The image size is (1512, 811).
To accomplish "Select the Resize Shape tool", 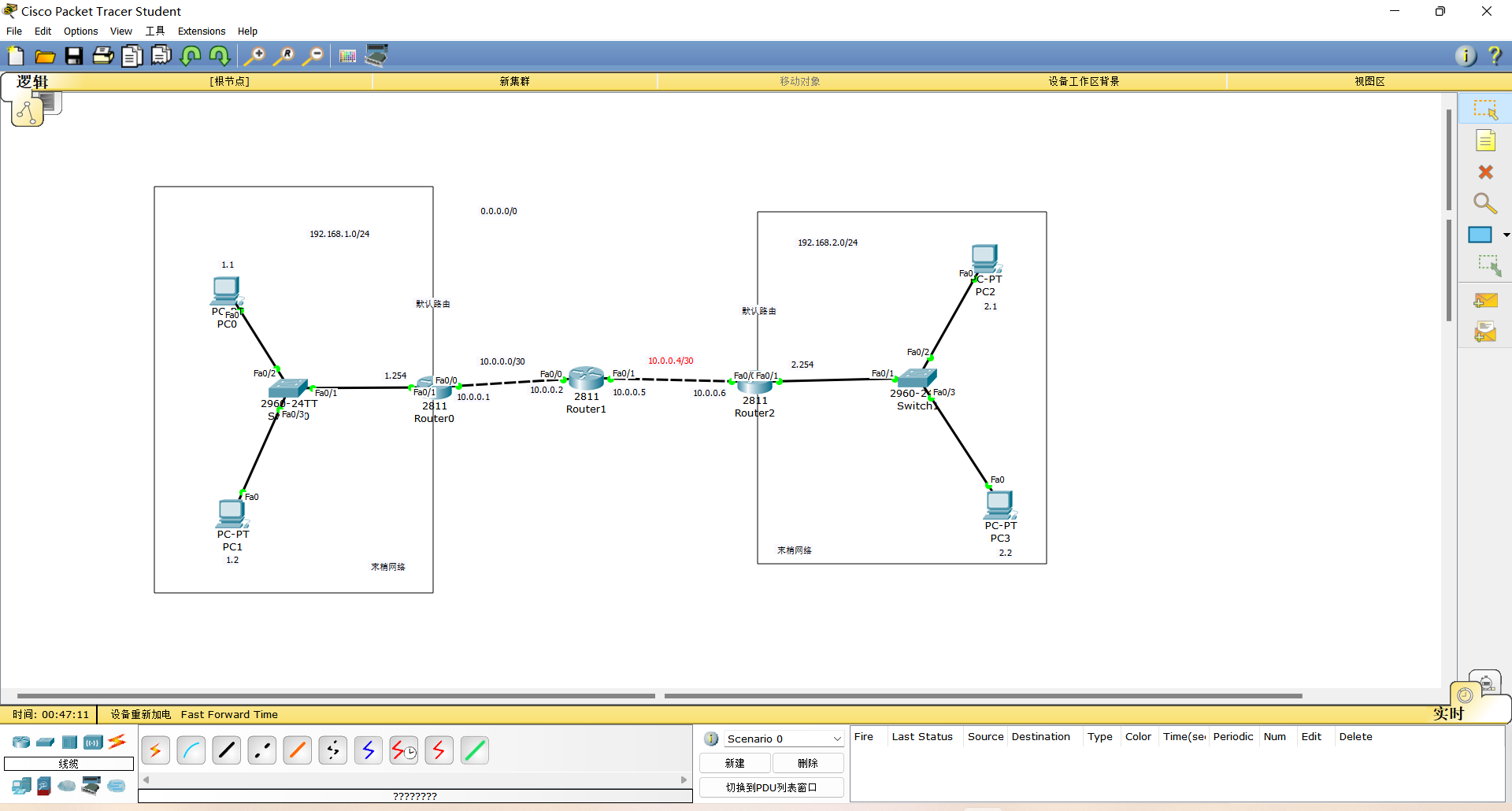I will [x=1489, y=266].
